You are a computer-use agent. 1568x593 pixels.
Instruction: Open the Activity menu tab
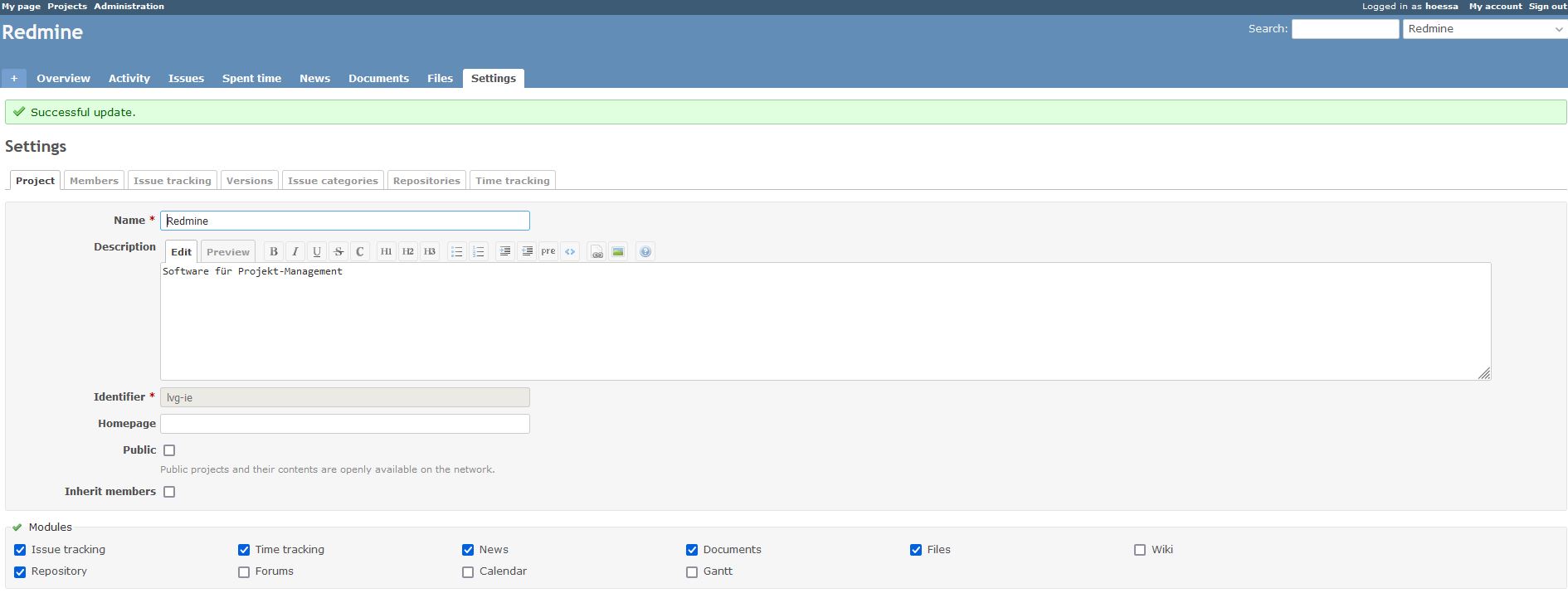[x=129, y=78]
